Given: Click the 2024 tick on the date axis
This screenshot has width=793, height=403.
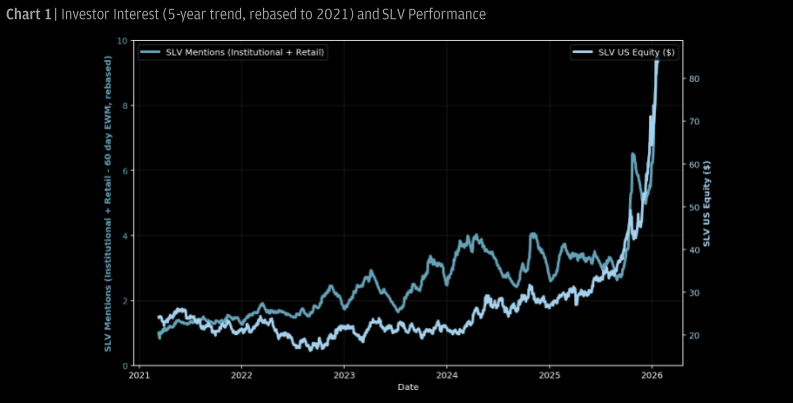Looking at the screenshot, I should [x=446, y=376].
